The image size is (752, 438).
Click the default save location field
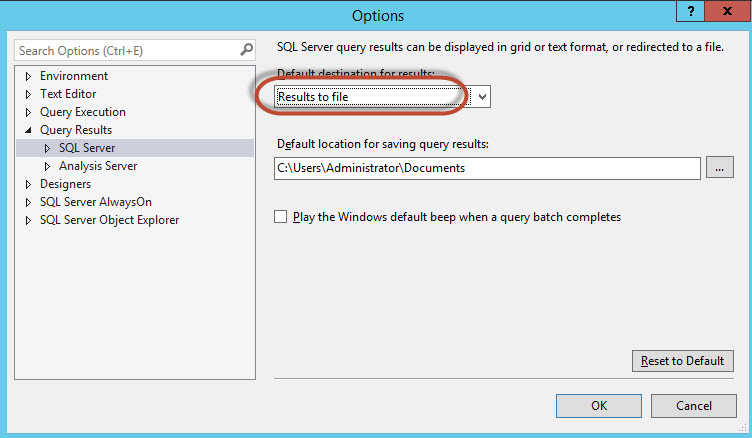[486, 168]
